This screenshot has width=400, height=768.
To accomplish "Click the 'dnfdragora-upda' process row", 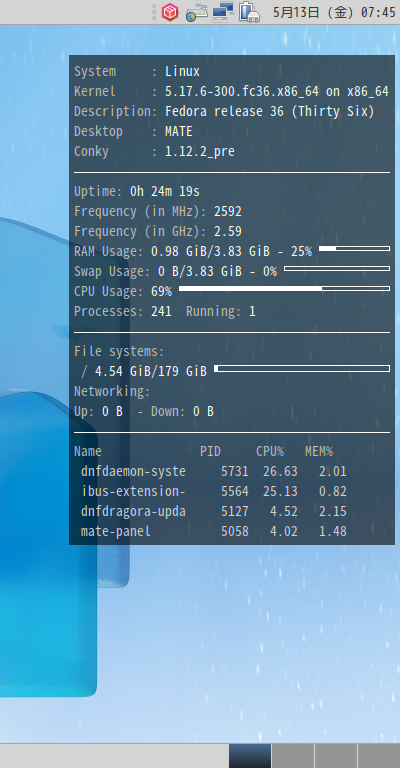I will point(214,511).
